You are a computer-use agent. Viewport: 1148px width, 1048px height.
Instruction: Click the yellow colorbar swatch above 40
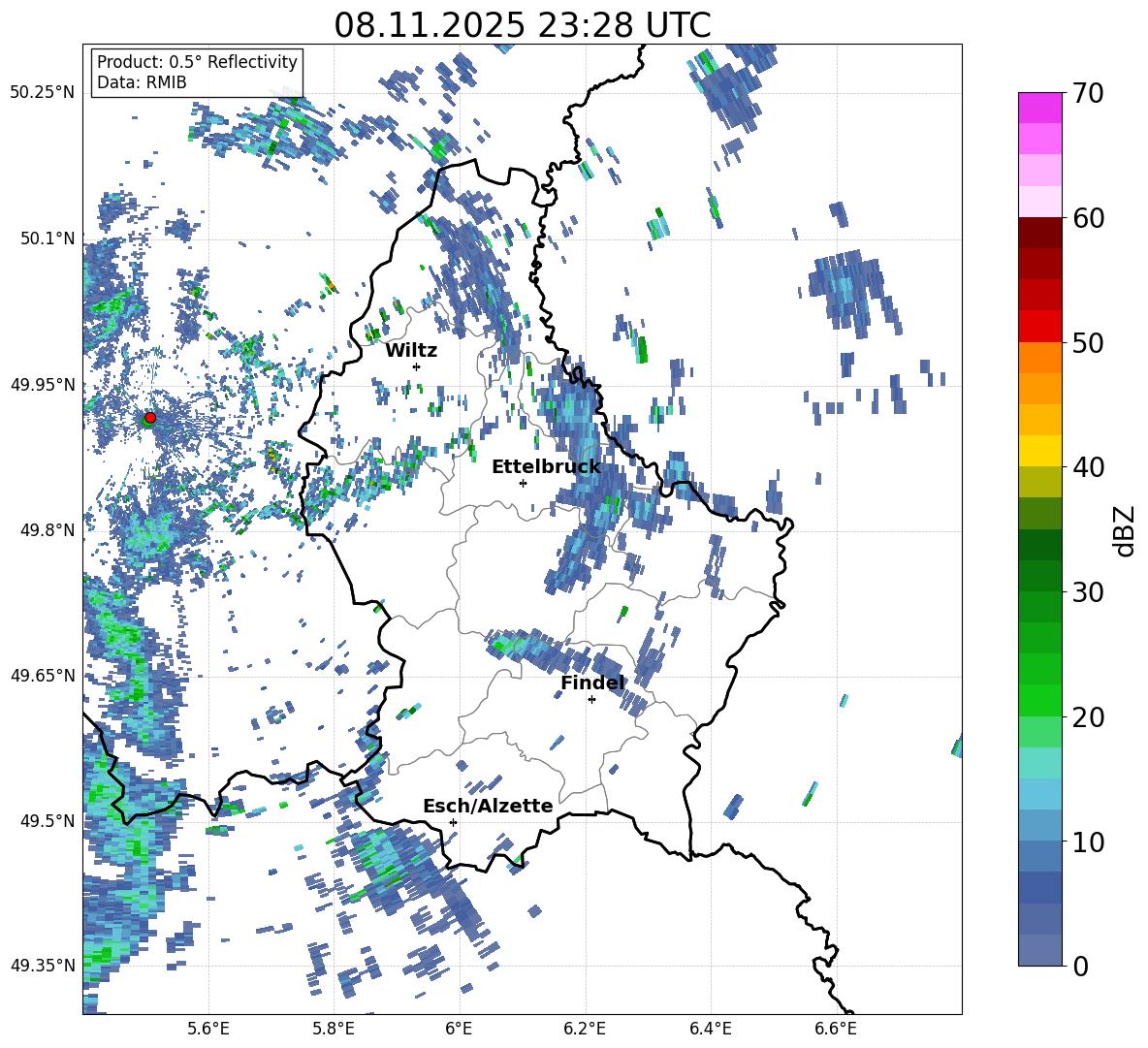tap(1039, 451)
